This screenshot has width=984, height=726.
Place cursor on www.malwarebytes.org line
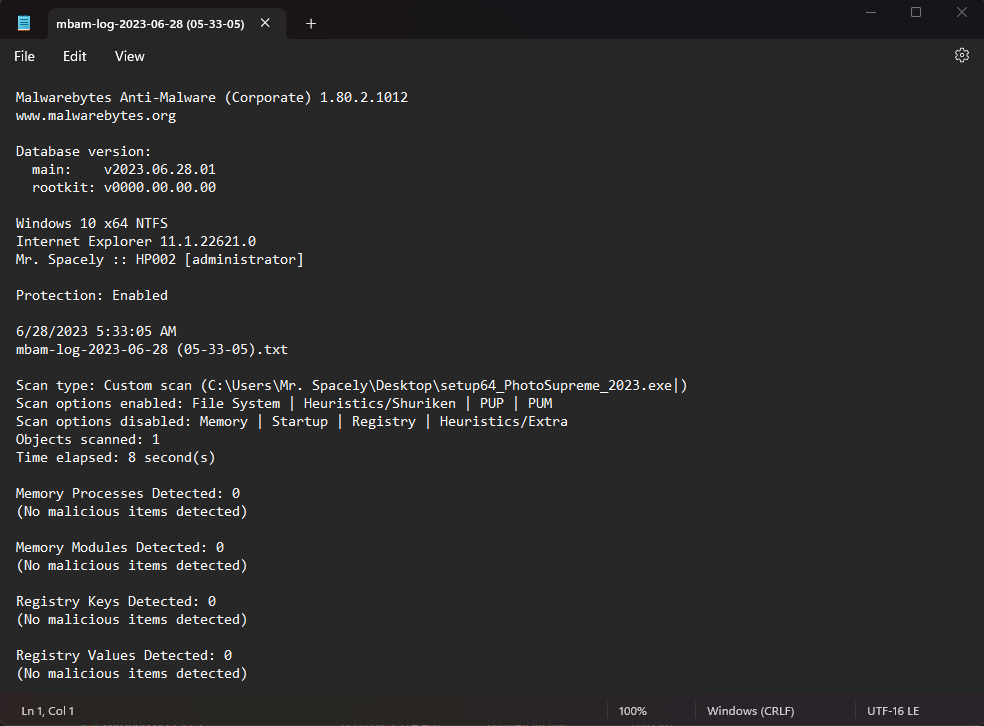96,115
